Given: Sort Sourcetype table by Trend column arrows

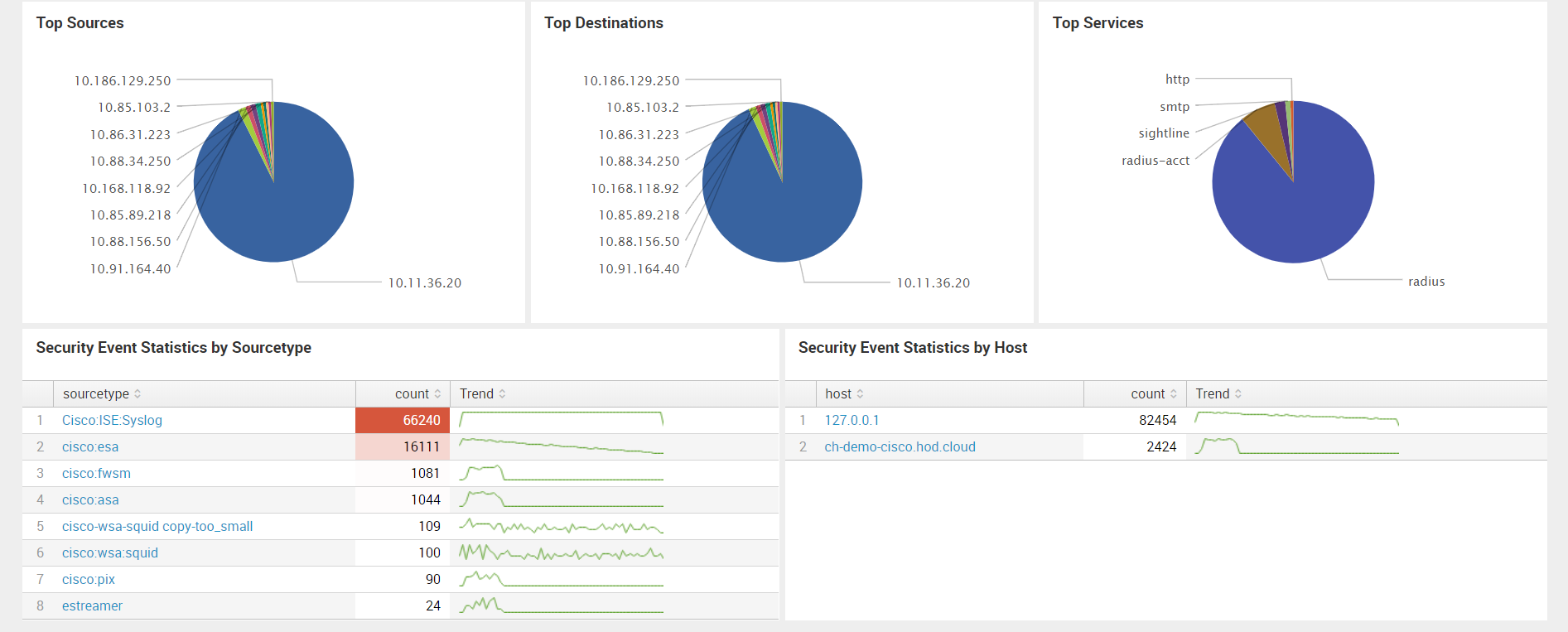Looking at the screenshot, I should tap(502, 394).
